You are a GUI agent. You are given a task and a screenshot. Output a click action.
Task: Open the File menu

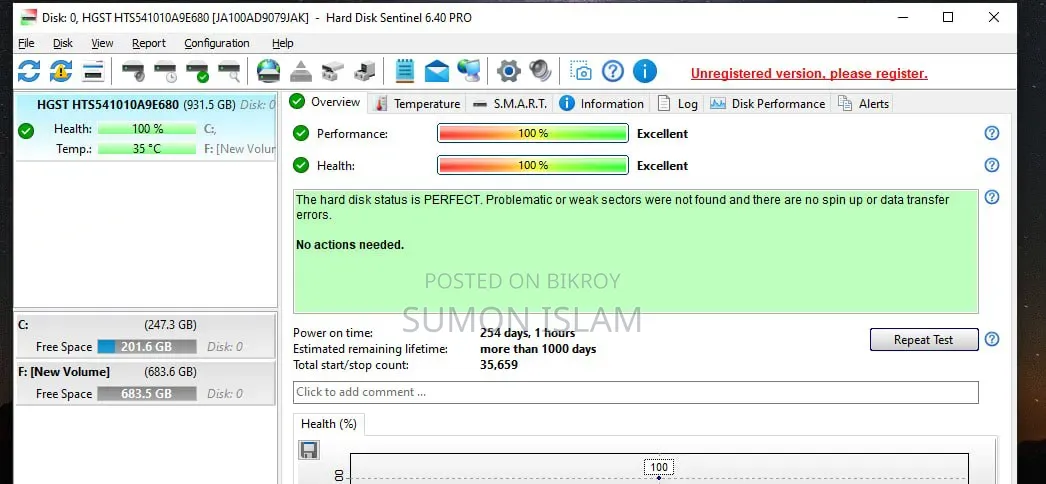(26, 43)
